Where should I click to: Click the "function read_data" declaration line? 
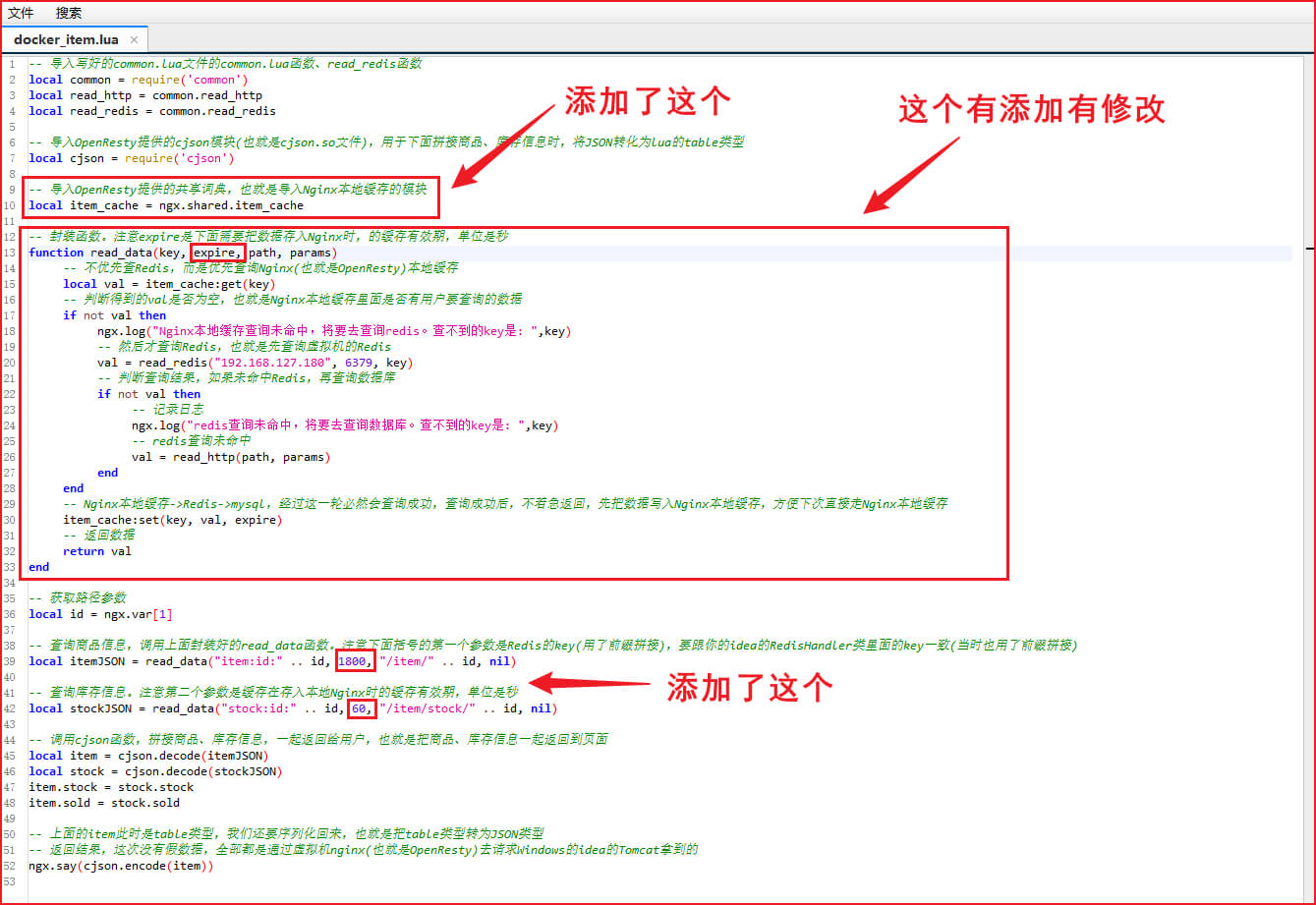183,253
